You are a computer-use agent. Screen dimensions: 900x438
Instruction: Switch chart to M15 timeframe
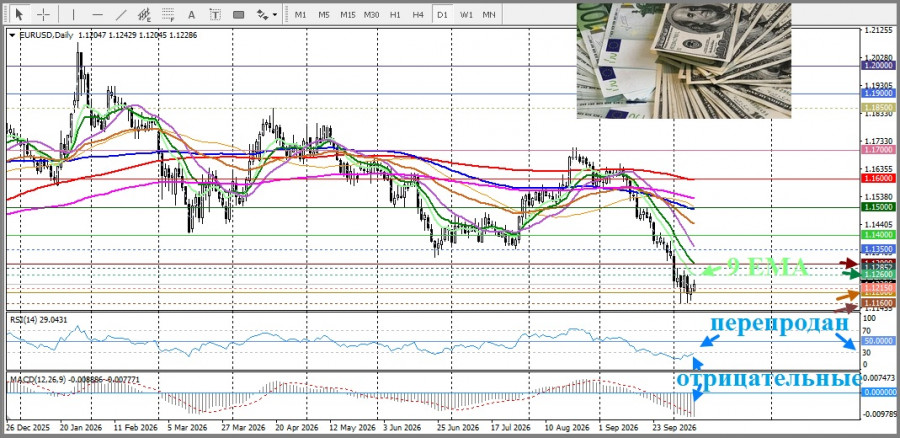347,15
